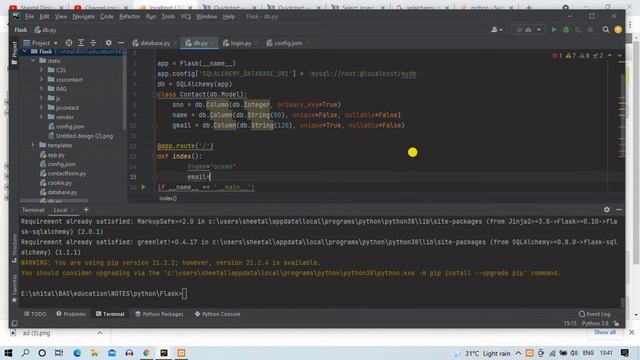The image size is (640, 360).
Task: Expand all in Project panel
Action: coord(81,43)
